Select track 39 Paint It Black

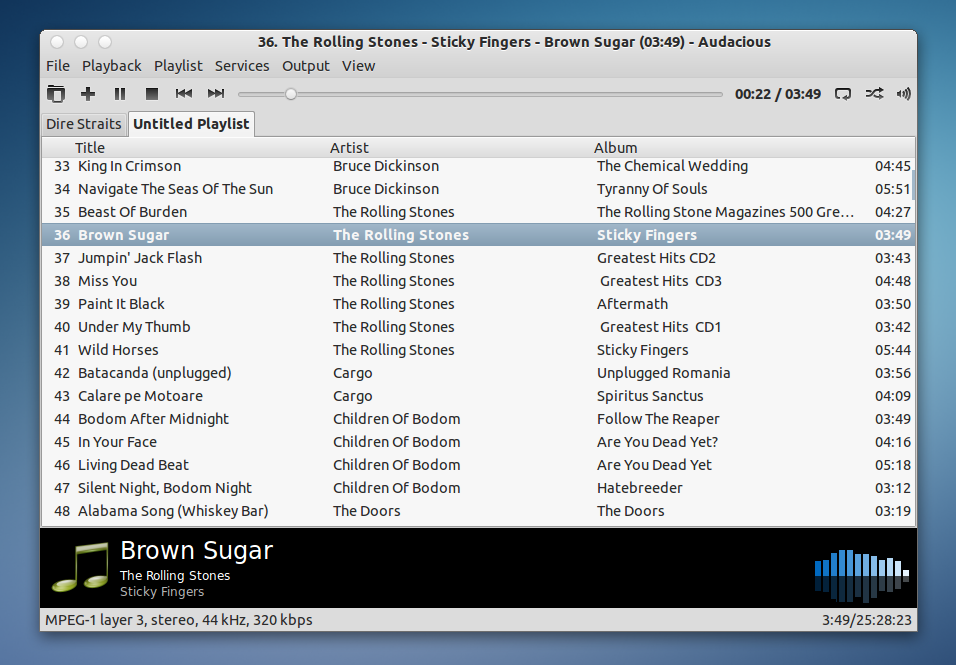479,304
